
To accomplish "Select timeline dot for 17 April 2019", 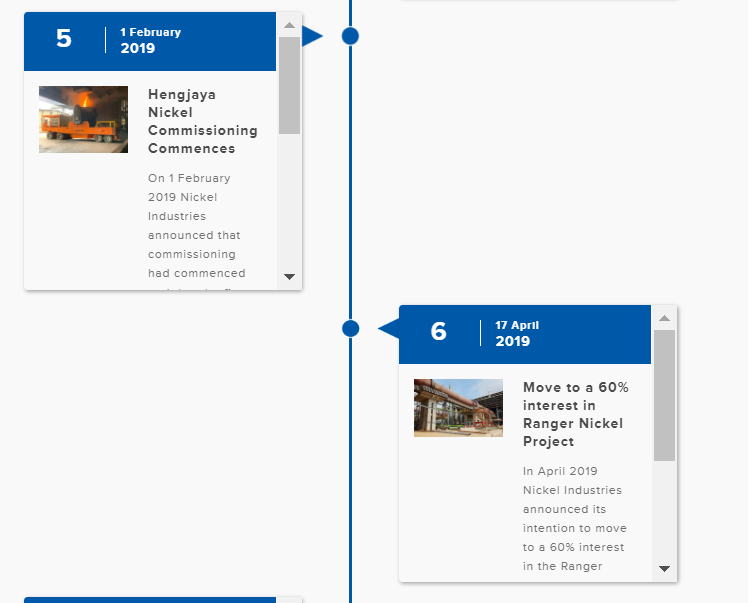I will pos(350,329).
